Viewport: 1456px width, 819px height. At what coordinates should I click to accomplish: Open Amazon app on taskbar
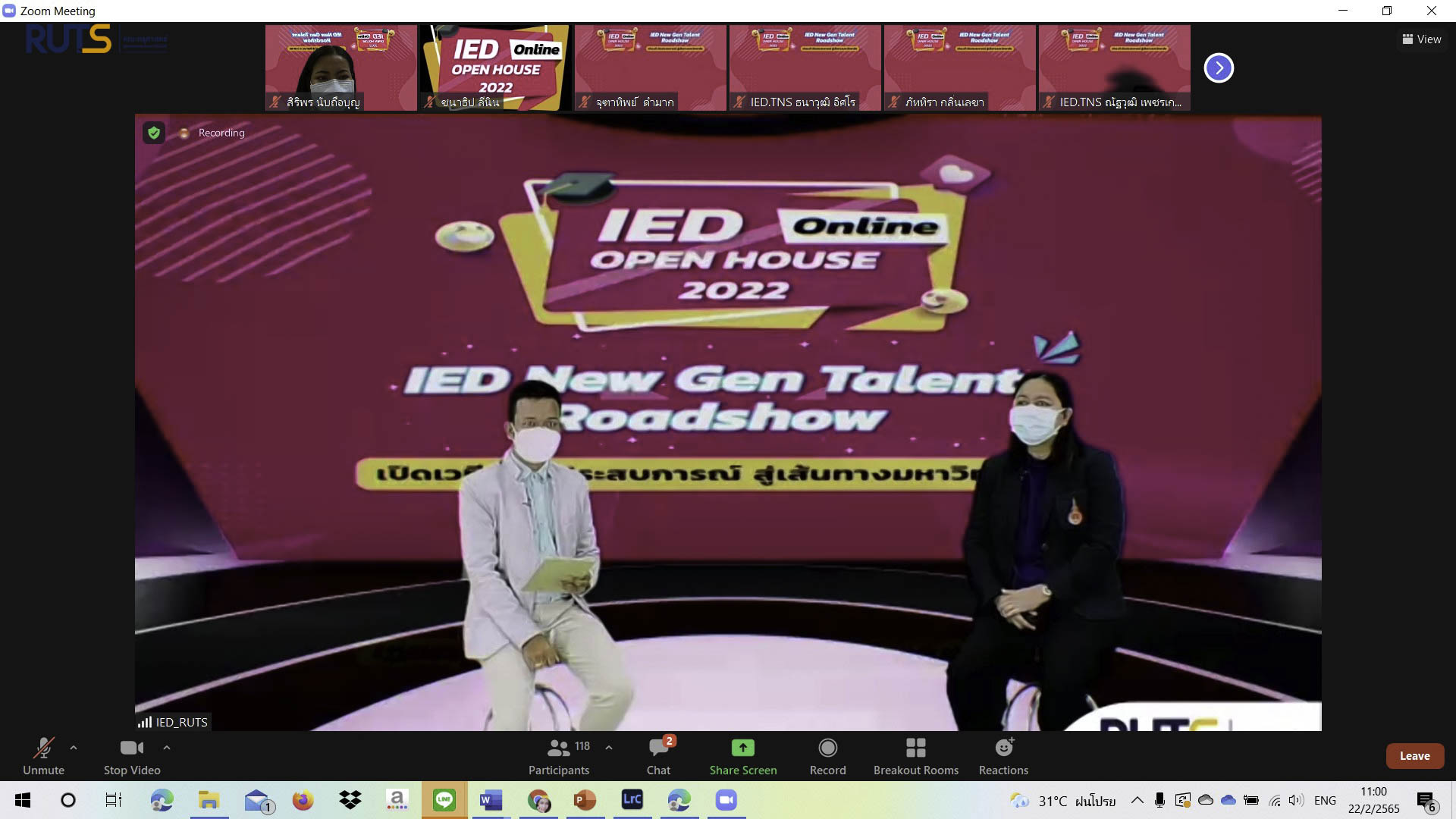point(397,800)
